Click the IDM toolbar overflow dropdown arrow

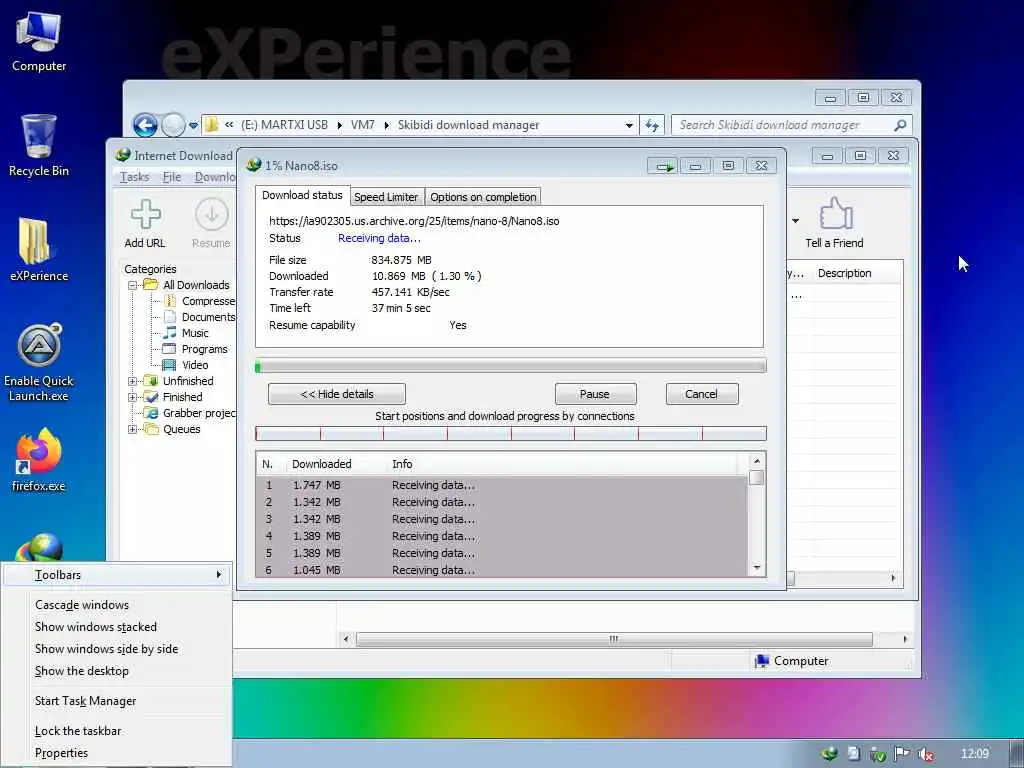(x=795, y=221)
